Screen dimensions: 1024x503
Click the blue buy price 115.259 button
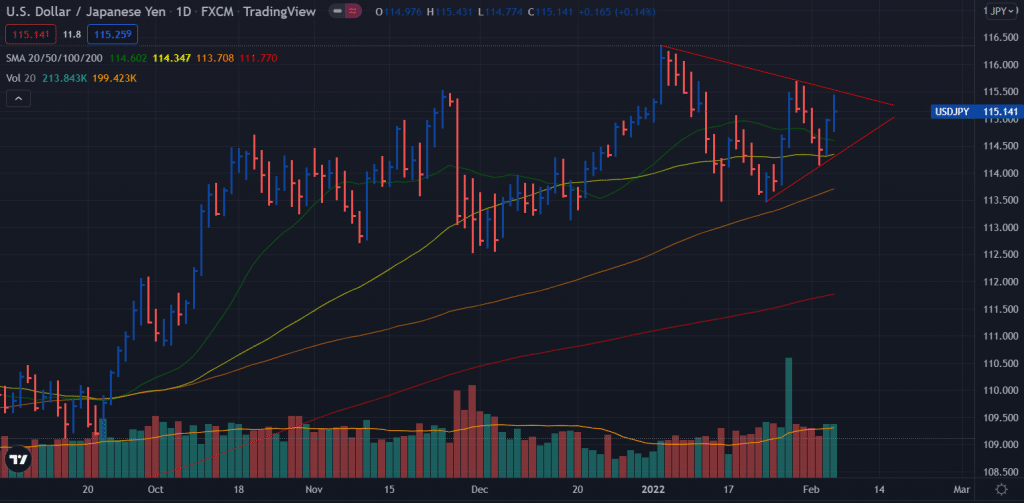(x=112, y=34)
